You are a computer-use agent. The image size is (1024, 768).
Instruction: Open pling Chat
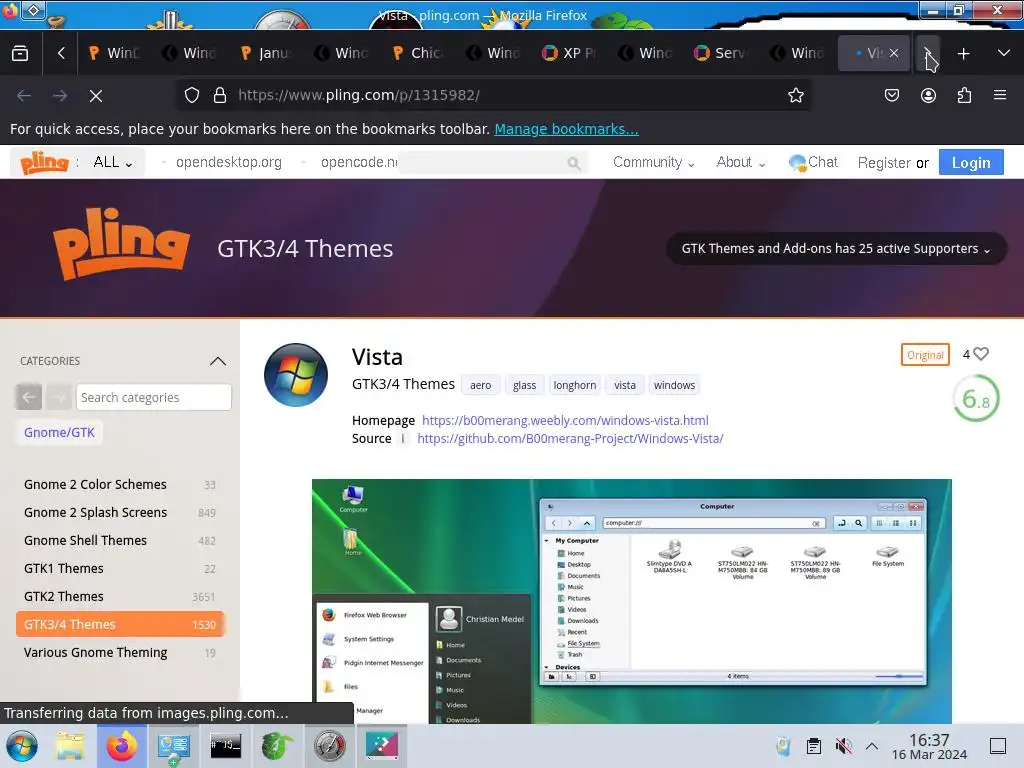[814, 162]
